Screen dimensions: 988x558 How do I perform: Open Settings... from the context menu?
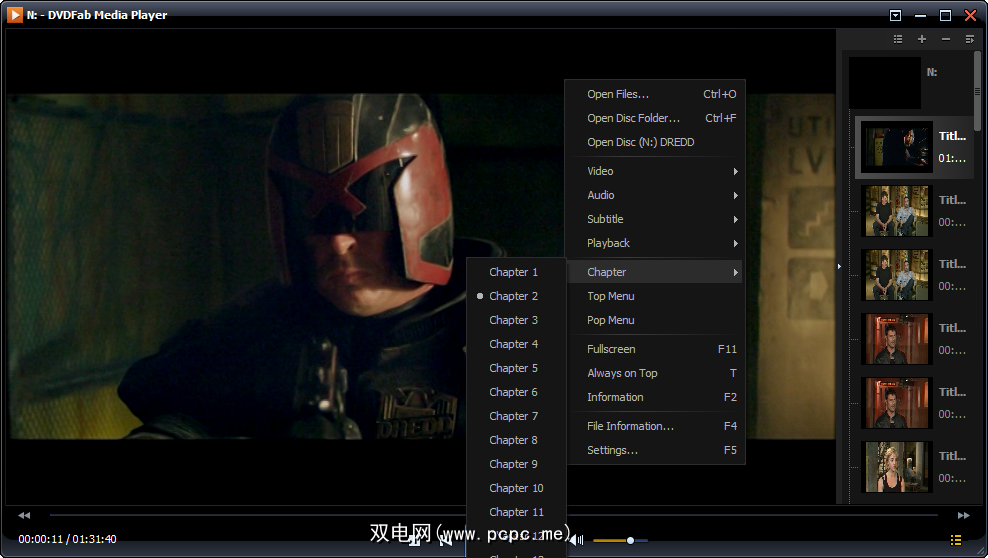tap(612, 450)
